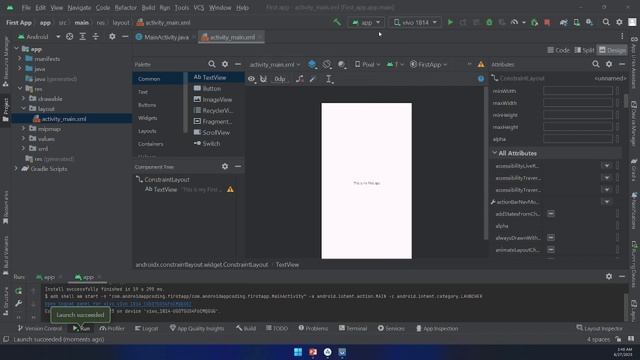Open Attributes panel settings gear
Viewport: 640px width, 360px height.
click(609, 64)
